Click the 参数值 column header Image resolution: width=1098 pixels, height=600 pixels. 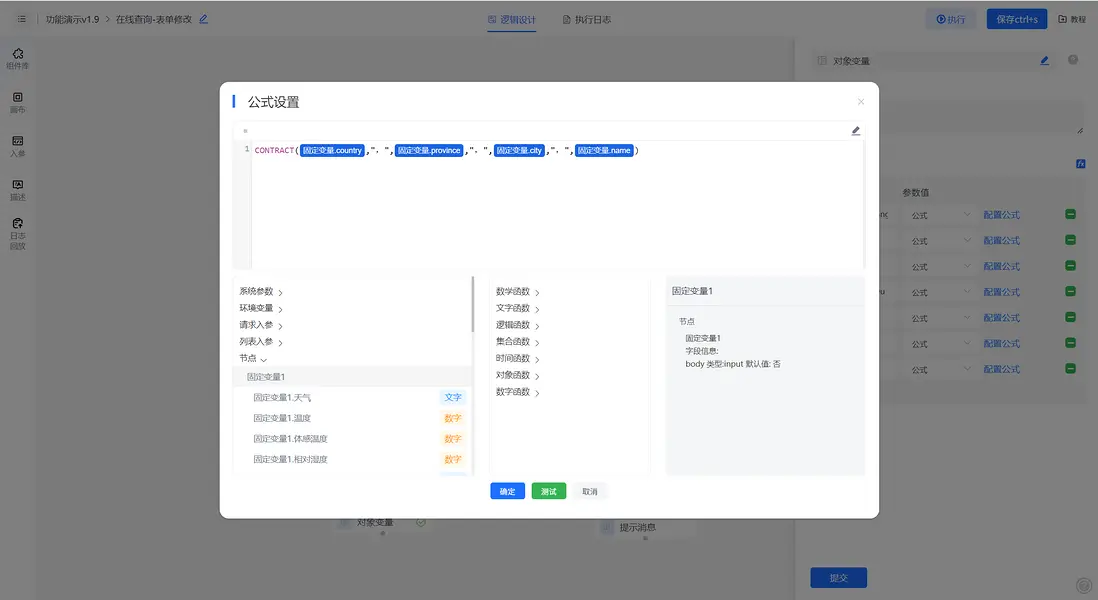pos(915,193)
